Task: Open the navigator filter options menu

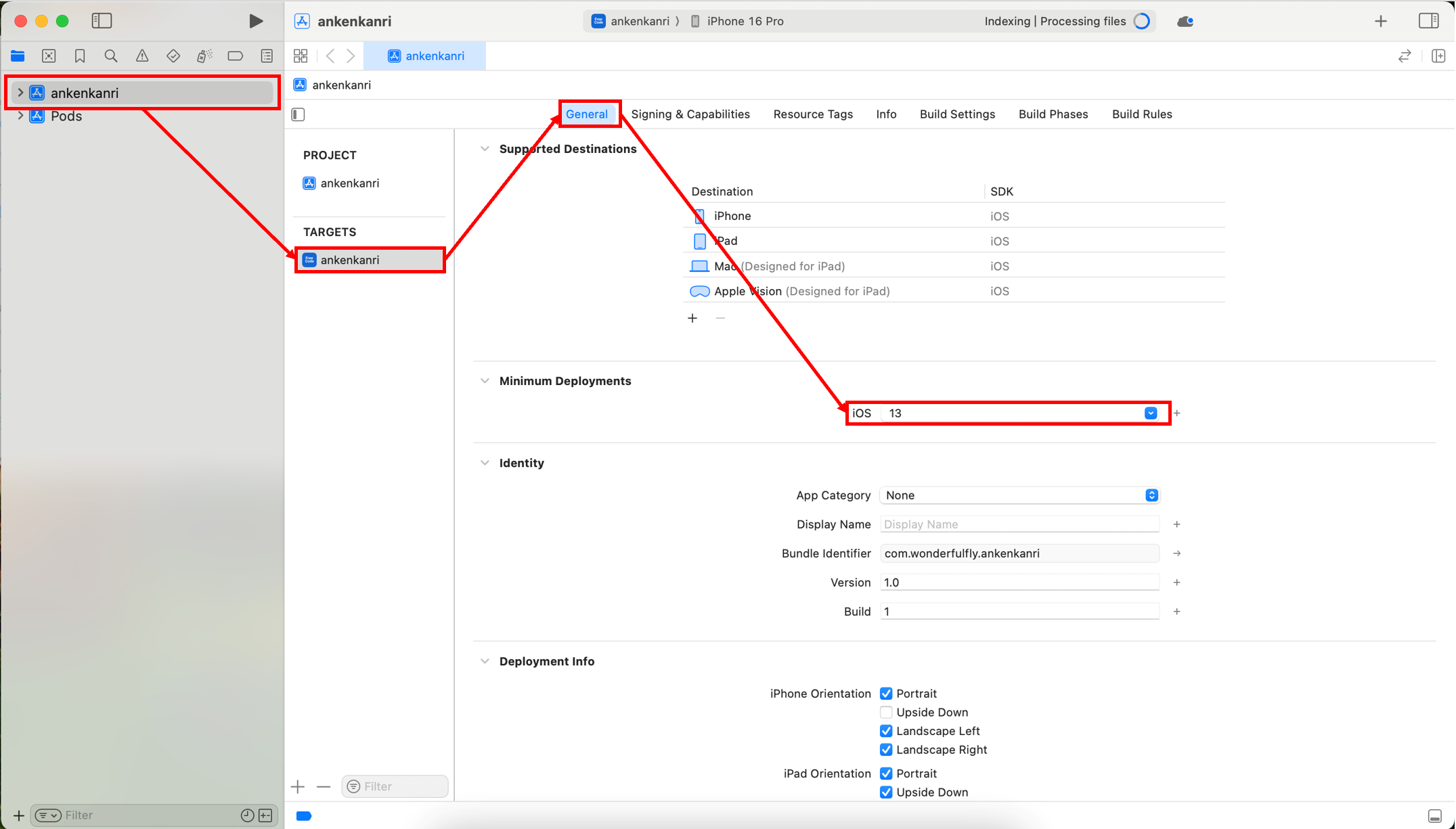Action: [x=47, y=815]
